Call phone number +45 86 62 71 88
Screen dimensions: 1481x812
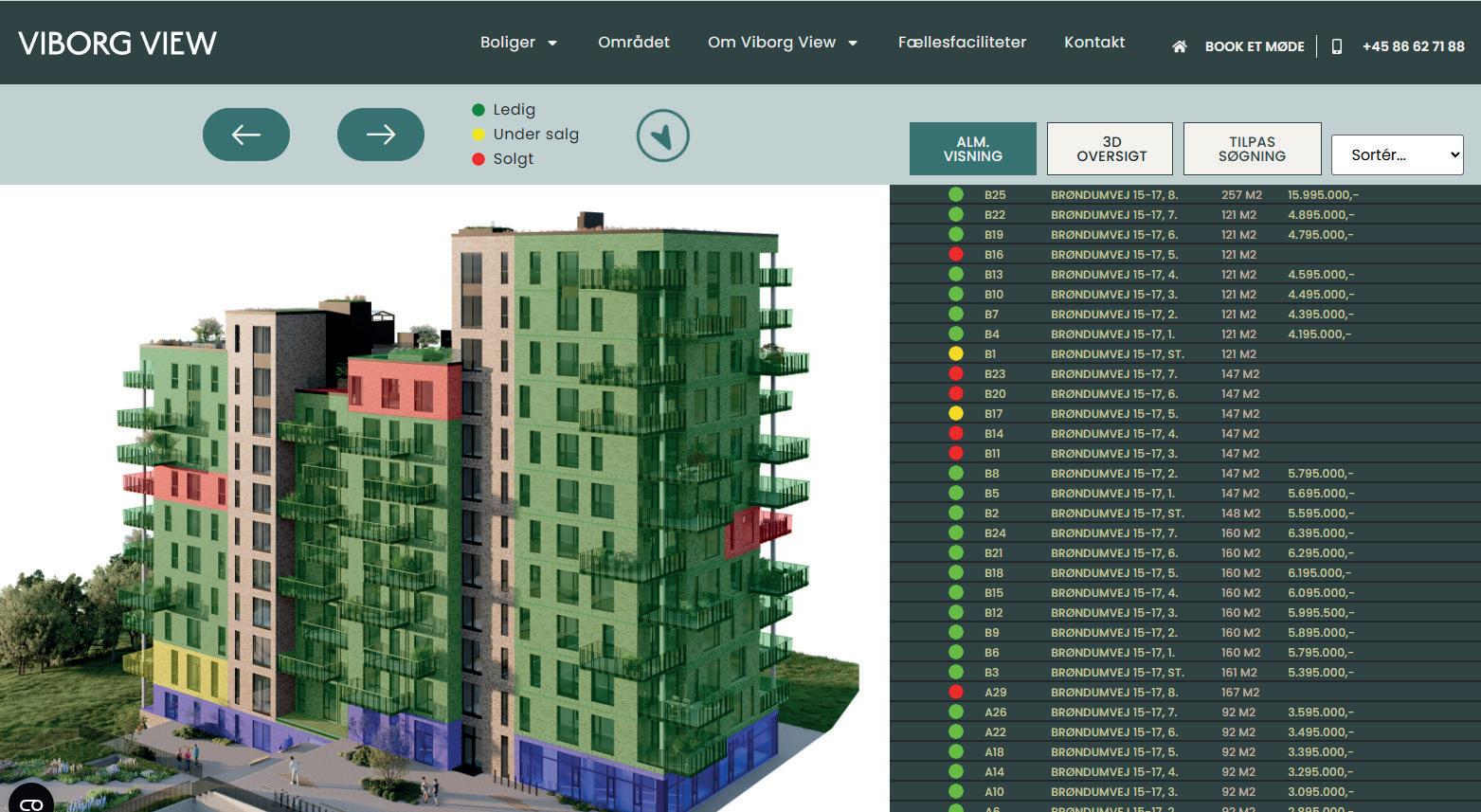[x=1413, y=46]
